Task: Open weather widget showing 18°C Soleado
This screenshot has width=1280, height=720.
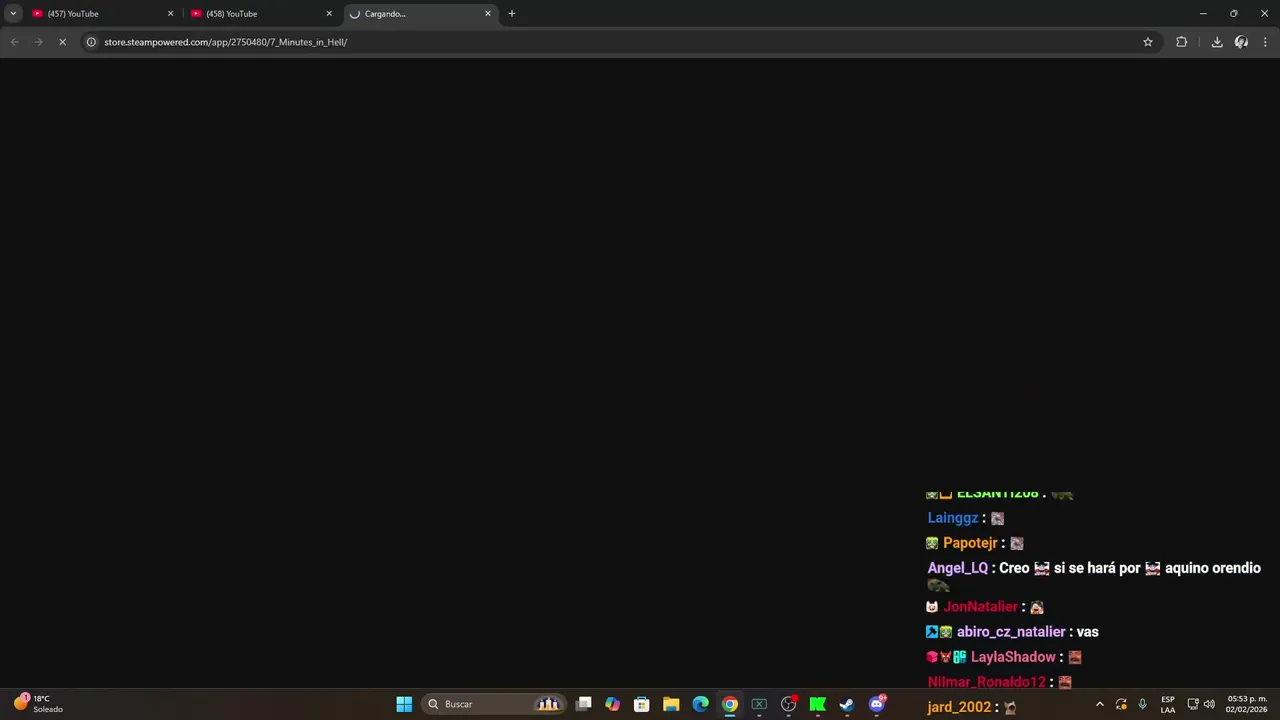Action: (40, 704)
